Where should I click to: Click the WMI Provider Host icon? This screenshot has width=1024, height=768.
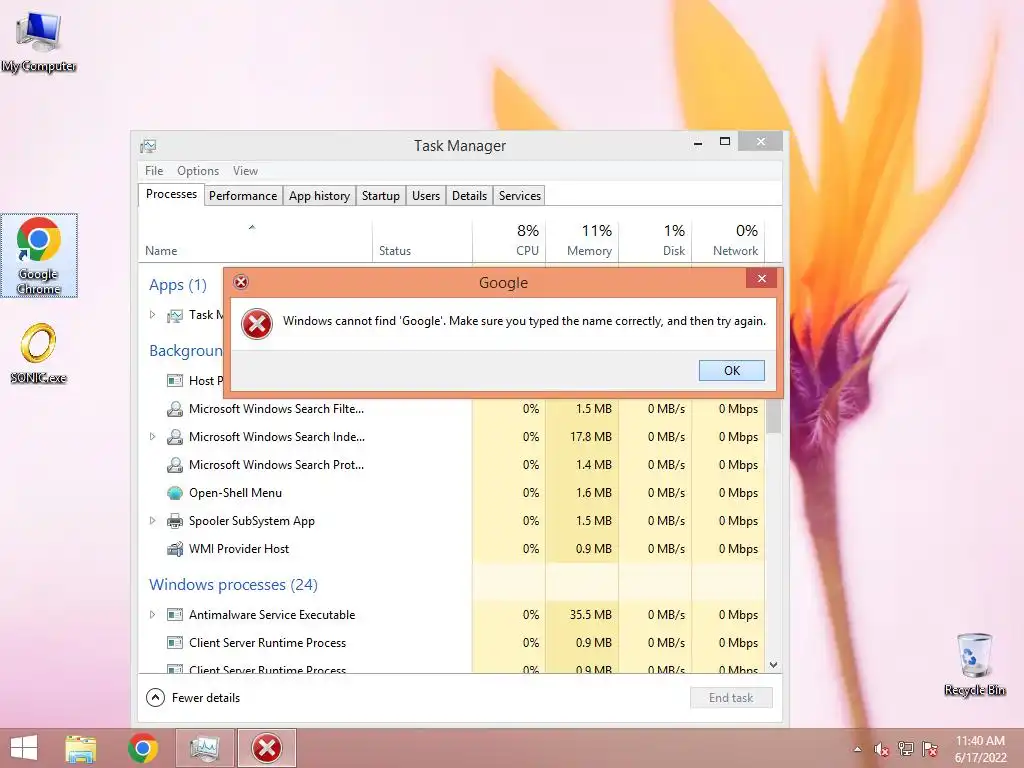pos(174,549)
